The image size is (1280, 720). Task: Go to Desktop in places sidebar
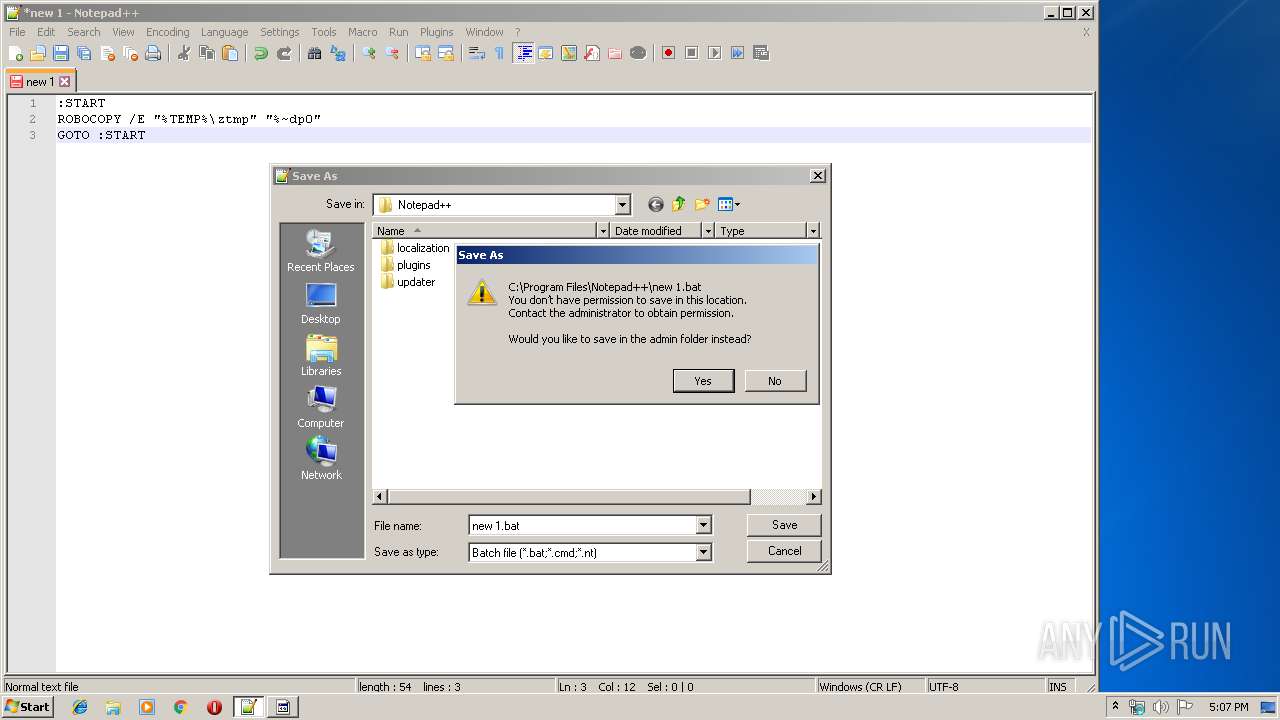320,303
